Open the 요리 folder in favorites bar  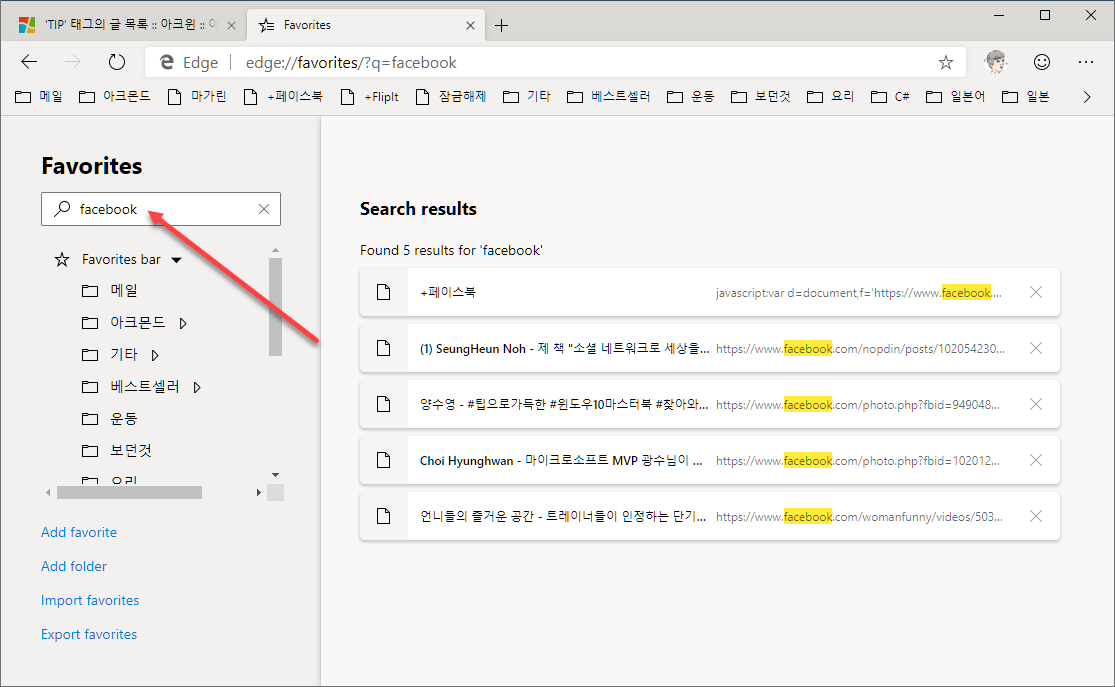[831, 97]
